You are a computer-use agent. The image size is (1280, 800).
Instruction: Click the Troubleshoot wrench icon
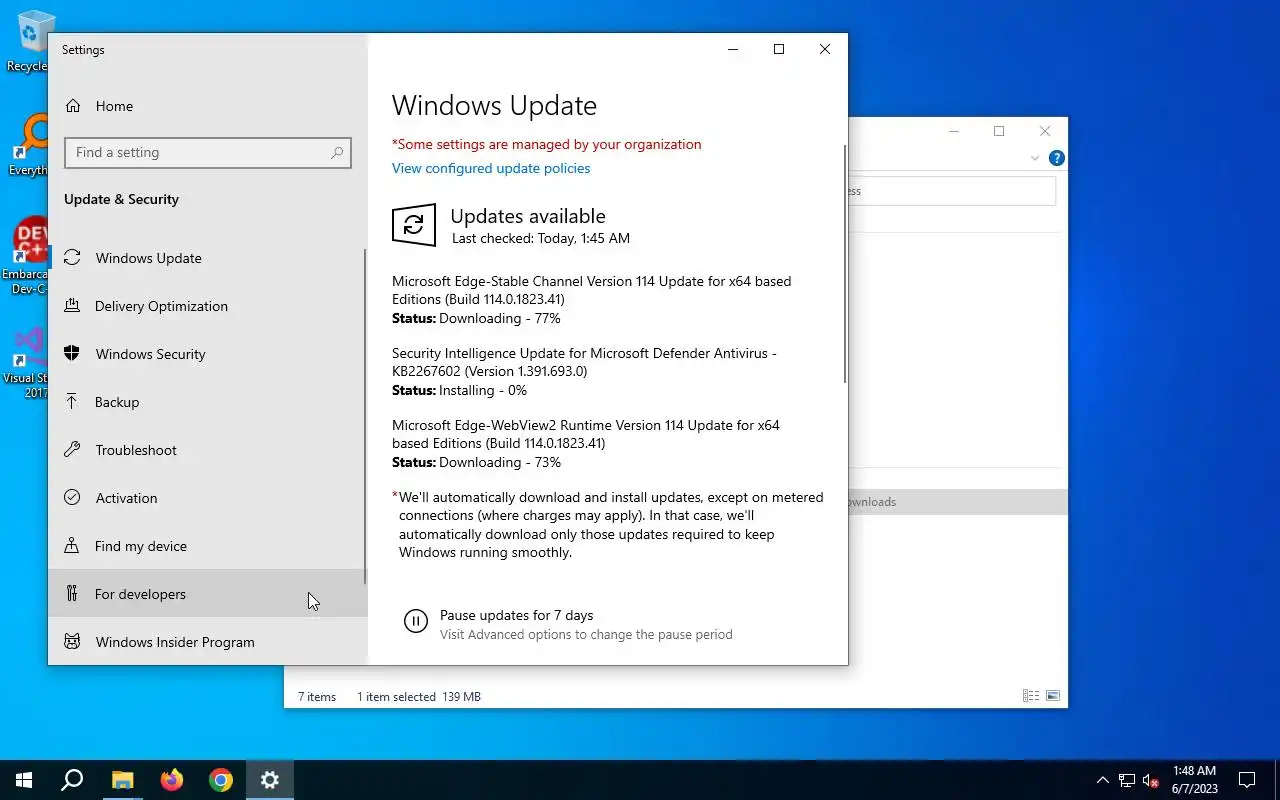click(x=72, y=450)
